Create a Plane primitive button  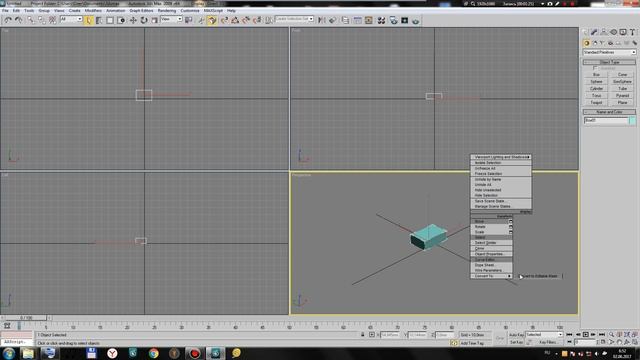(622, 102)
